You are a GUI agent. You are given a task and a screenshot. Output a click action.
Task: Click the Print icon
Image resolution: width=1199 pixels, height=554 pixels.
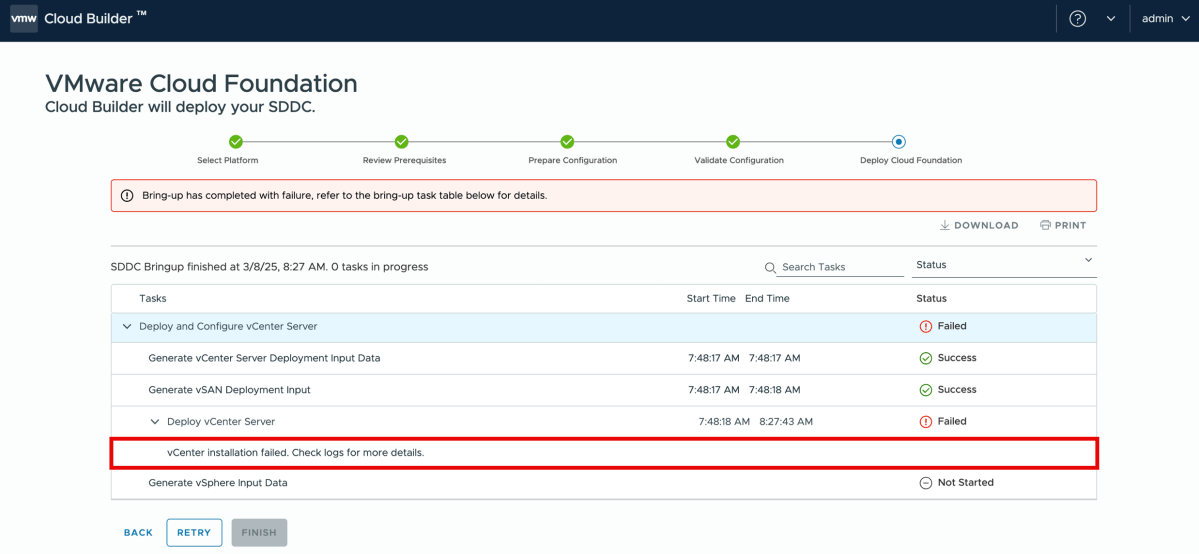[1045, 226]
